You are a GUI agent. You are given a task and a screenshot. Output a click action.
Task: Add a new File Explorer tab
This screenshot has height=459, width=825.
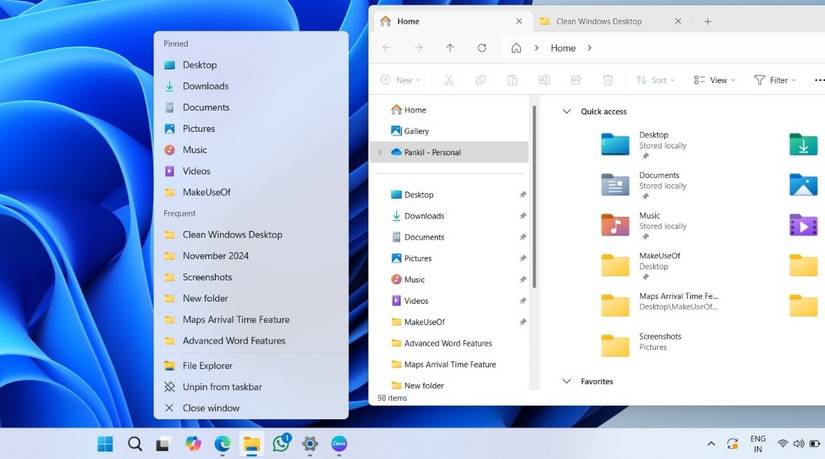point(708,21)
